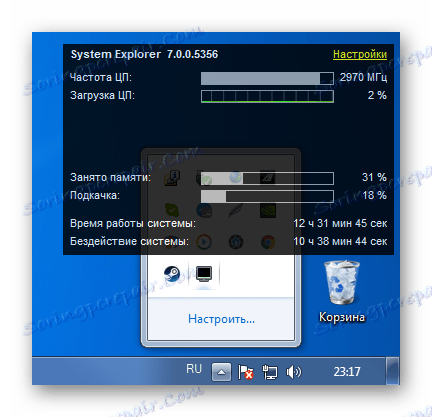432x417 pixels.
Task: Click the "Подкачка:" label
Action: pos(95,195)
